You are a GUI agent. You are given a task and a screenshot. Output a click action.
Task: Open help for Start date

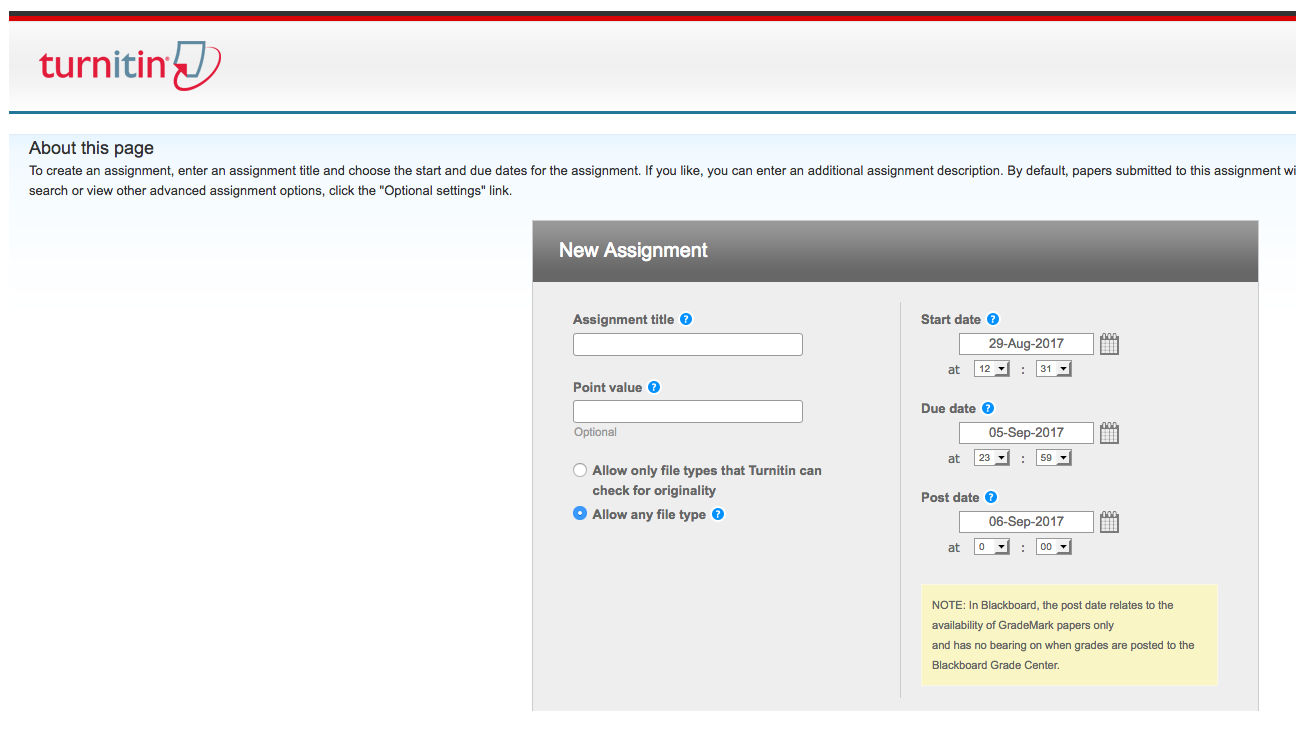click(x=993, y=319)
